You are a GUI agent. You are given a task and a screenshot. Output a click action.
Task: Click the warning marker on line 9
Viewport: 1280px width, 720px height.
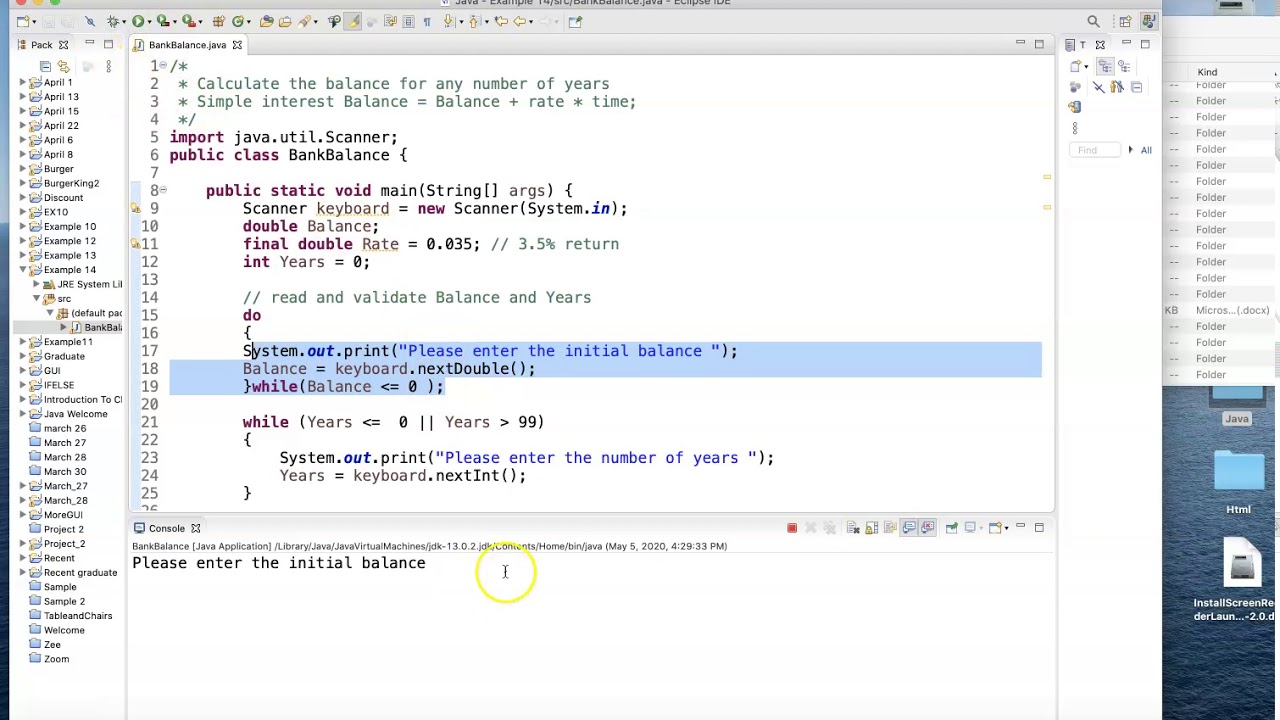coord(136,209)
